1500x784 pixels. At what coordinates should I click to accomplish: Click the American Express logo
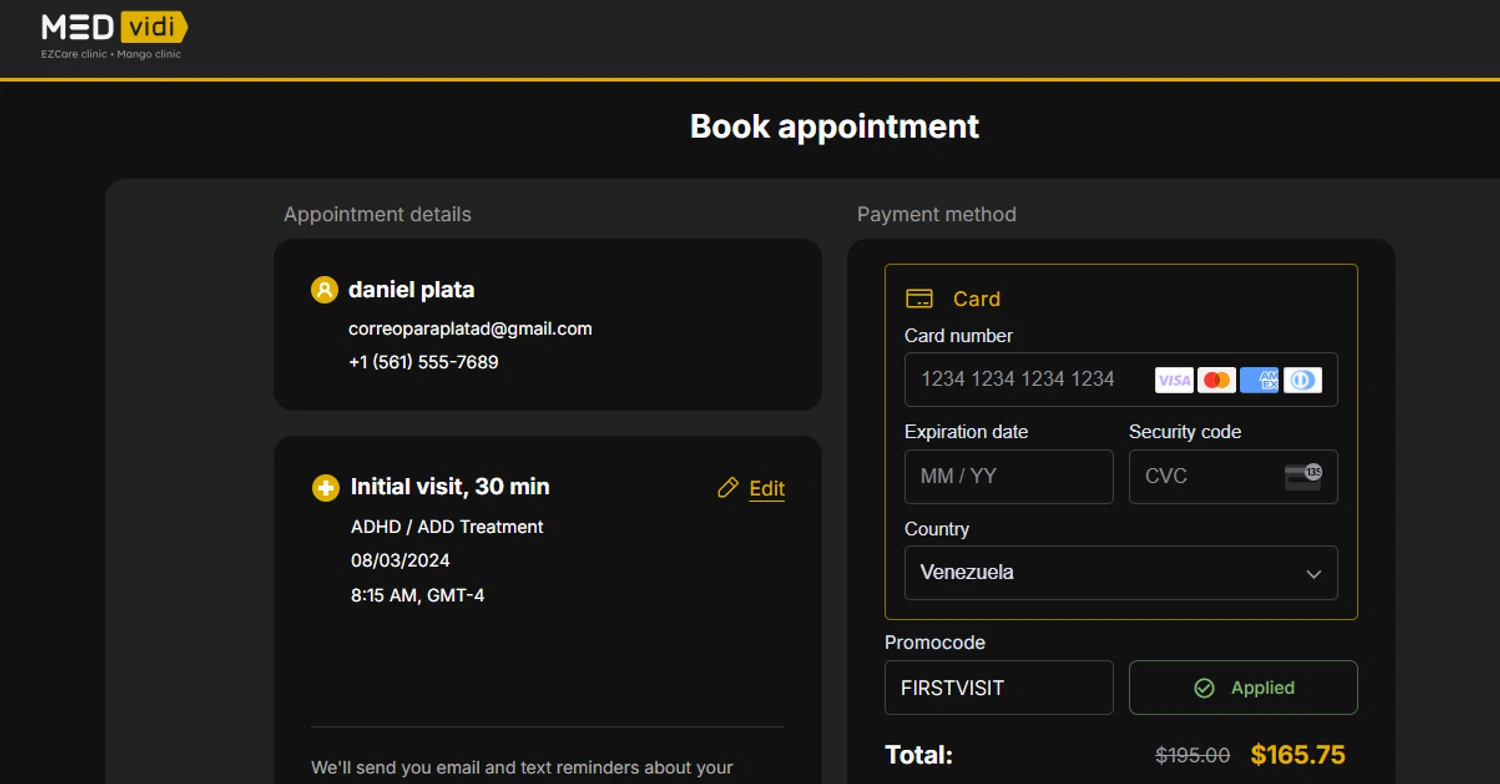[x=1260, y=380]
